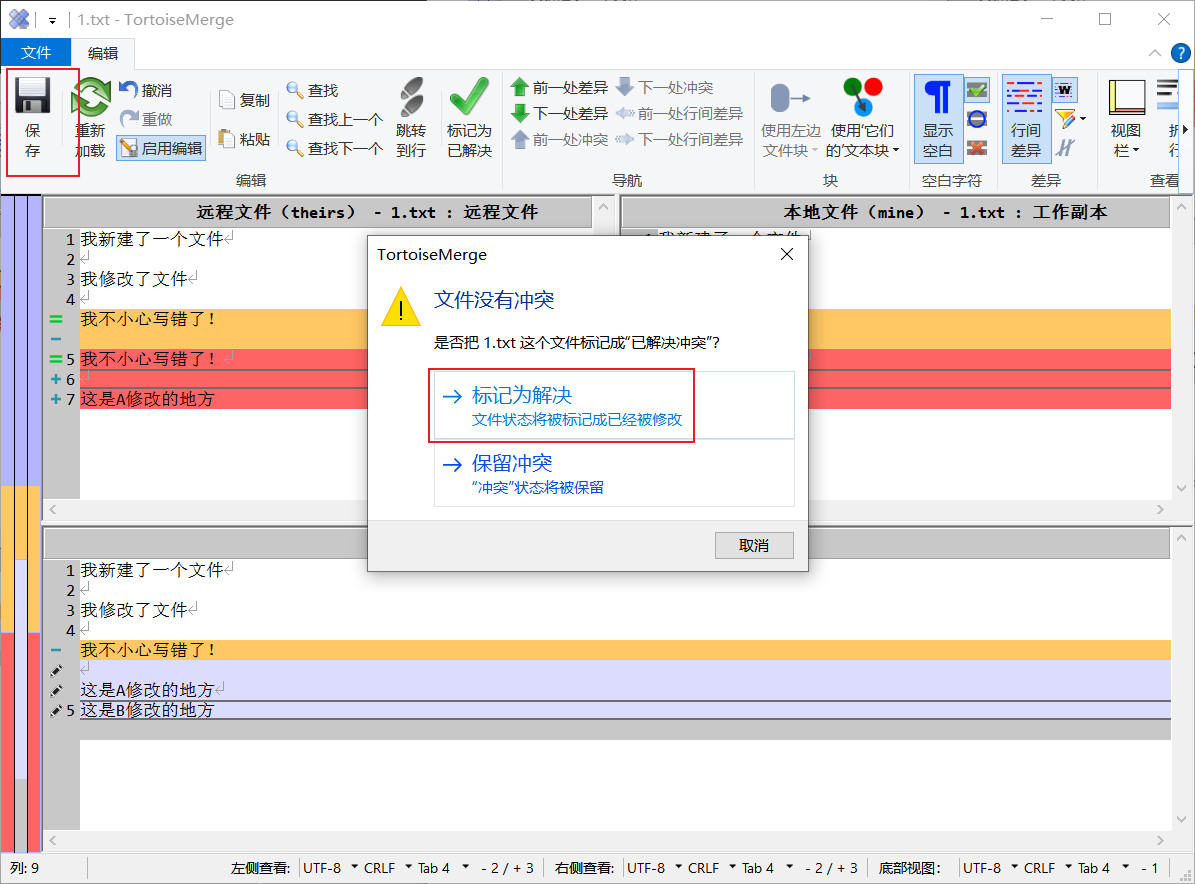Open the View Bars dropdown
This screenshot has height=884, width=1195.
click(x=1126, y=118)
